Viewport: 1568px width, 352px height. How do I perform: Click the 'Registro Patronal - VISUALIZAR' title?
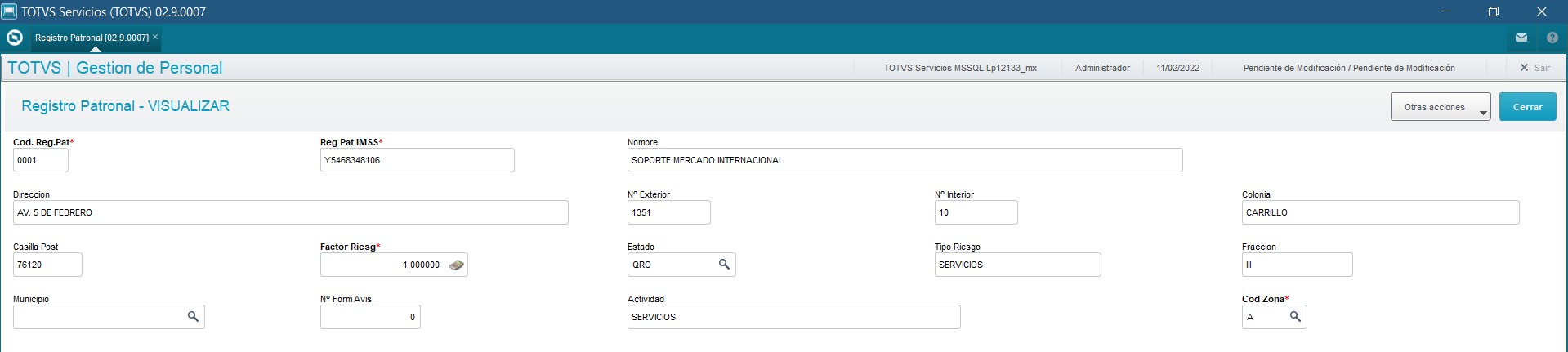click(x=125, y=106)
